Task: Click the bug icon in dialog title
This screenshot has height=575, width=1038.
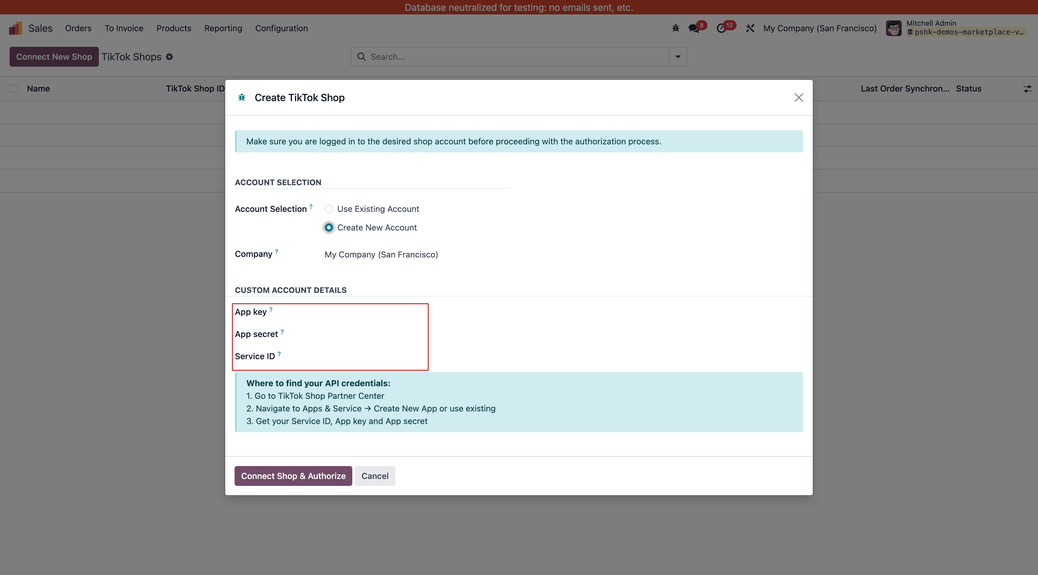Action: 242,97
